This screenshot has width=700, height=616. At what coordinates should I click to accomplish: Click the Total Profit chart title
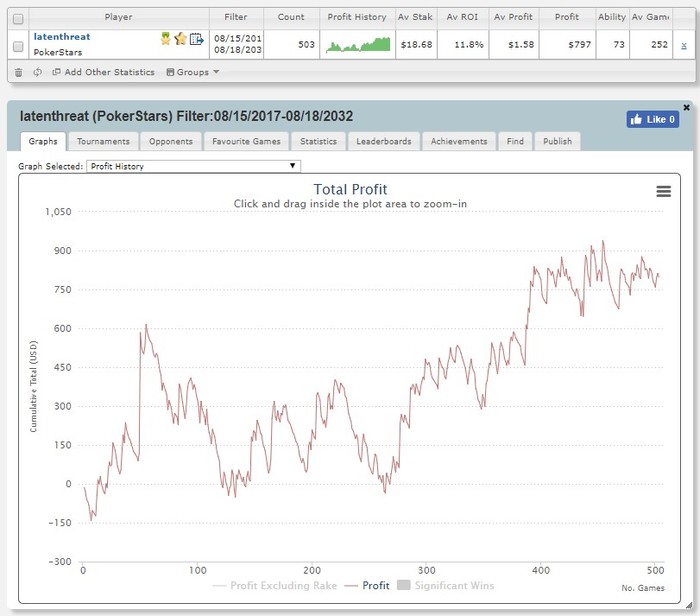pyautogui.click(x=350, y=189)
